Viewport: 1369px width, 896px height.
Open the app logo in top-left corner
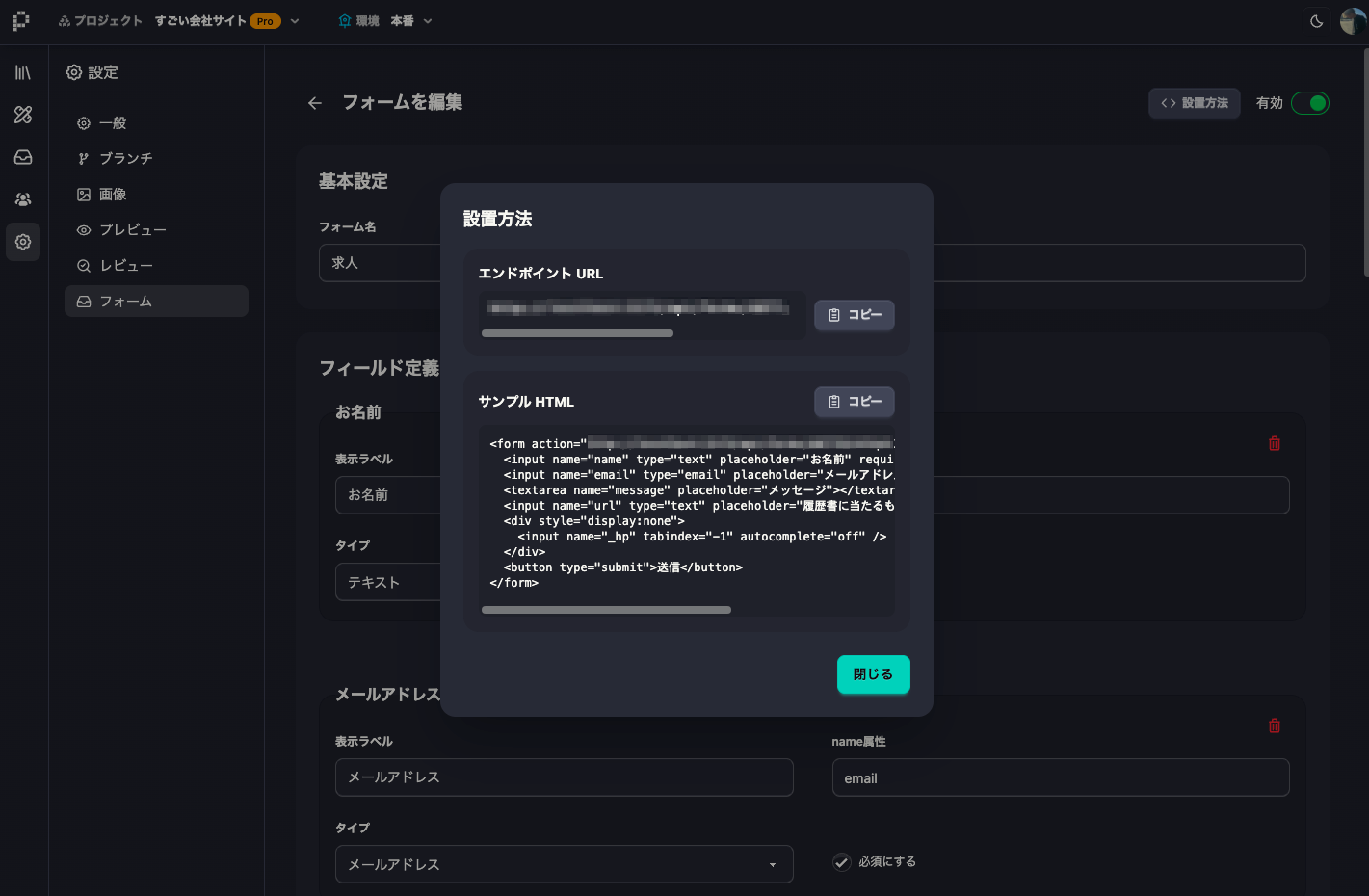click(21, 20)
